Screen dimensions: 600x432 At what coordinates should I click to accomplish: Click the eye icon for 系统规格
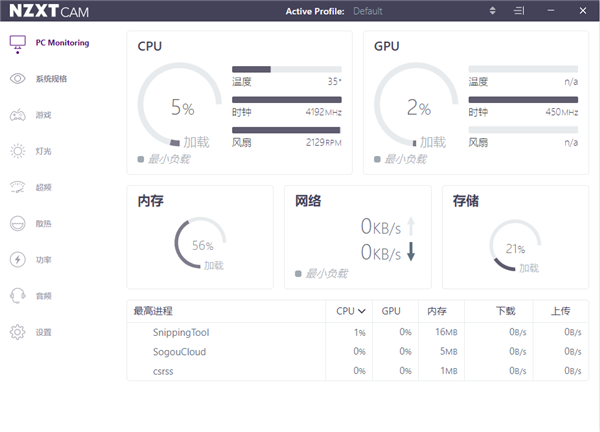[18, 78]
